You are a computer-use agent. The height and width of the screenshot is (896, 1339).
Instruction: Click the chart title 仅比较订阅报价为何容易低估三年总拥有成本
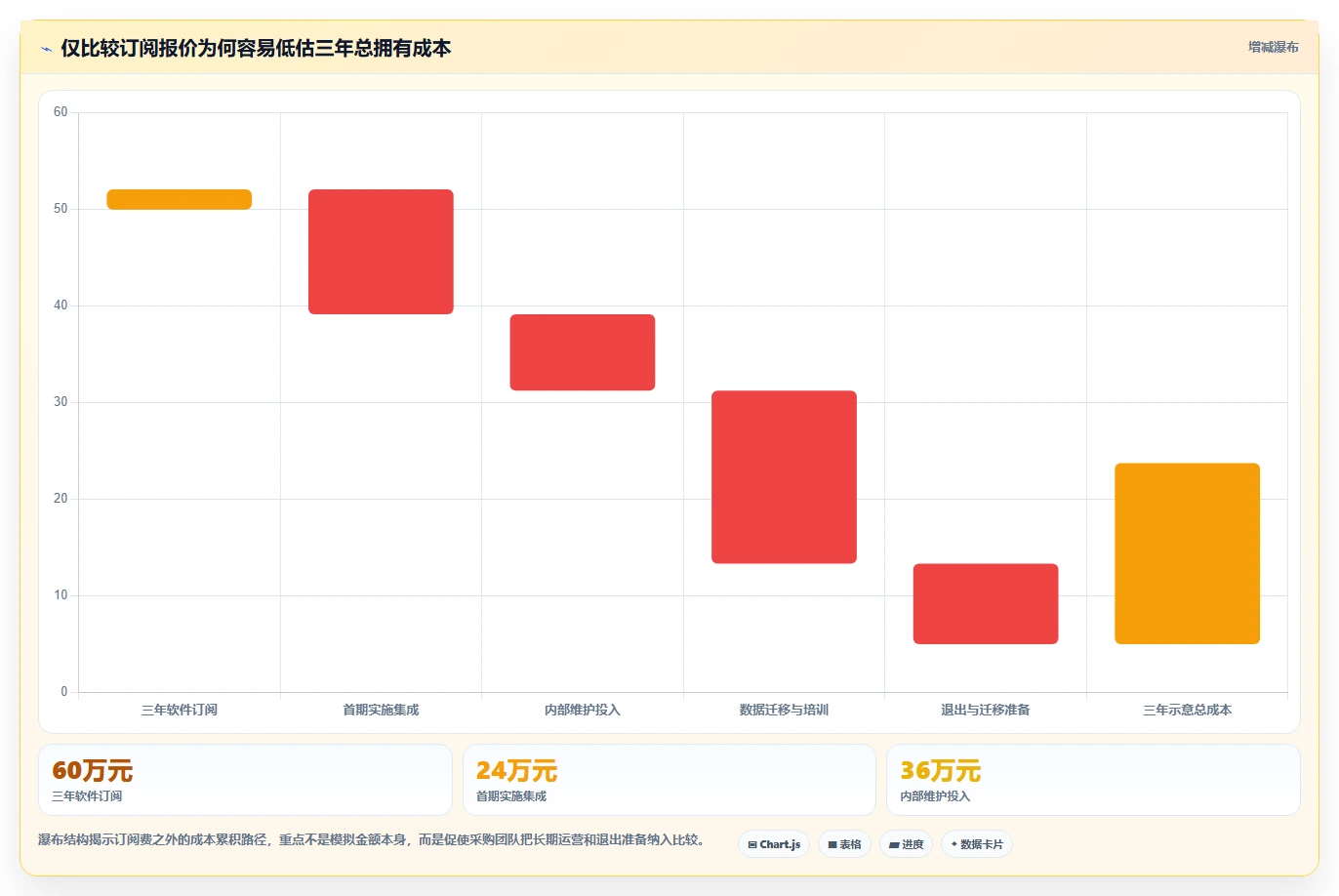point(256,48)
